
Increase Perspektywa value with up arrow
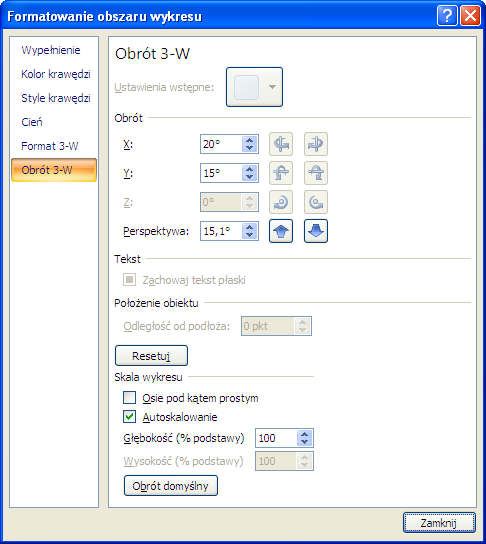click(249, 227)
